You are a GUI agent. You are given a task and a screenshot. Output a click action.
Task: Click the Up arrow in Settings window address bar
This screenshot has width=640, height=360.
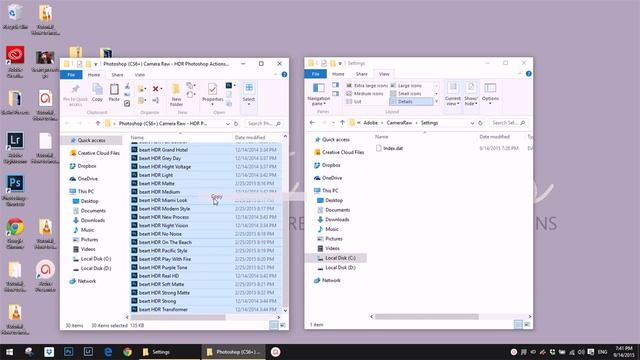(x=342, y=122)
